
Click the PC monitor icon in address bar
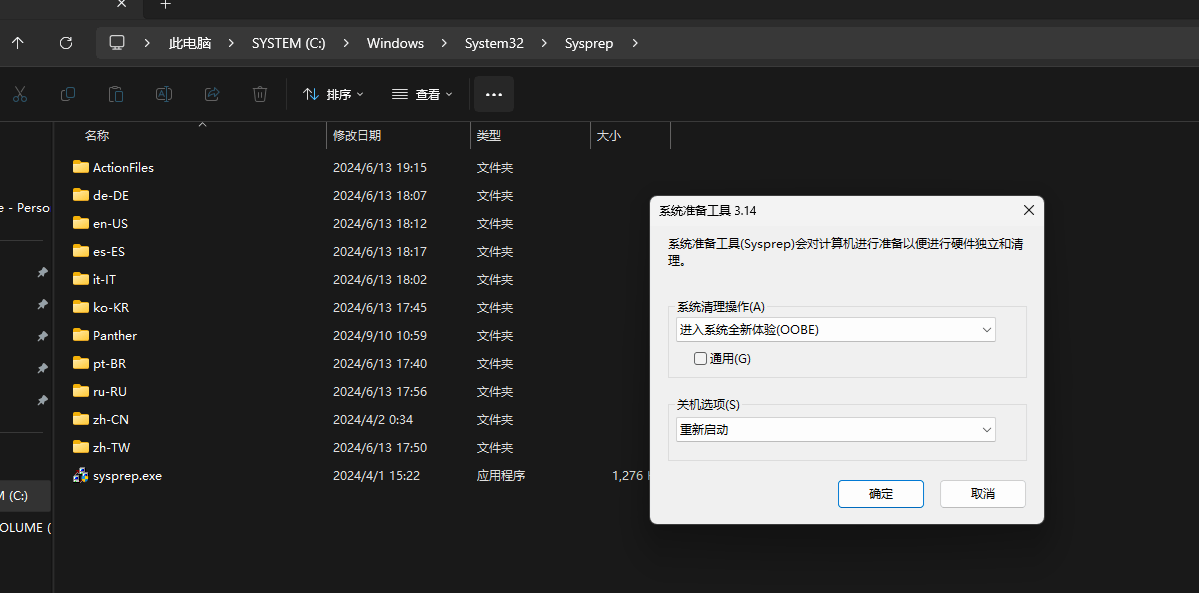pos(117,43)
